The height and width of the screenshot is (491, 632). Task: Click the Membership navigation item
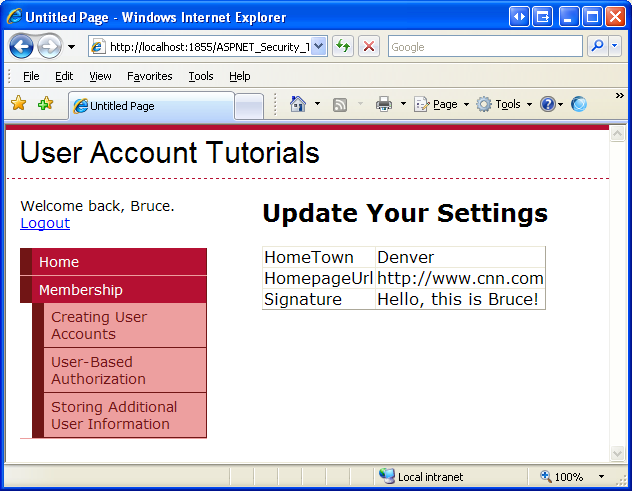(80, 290)
